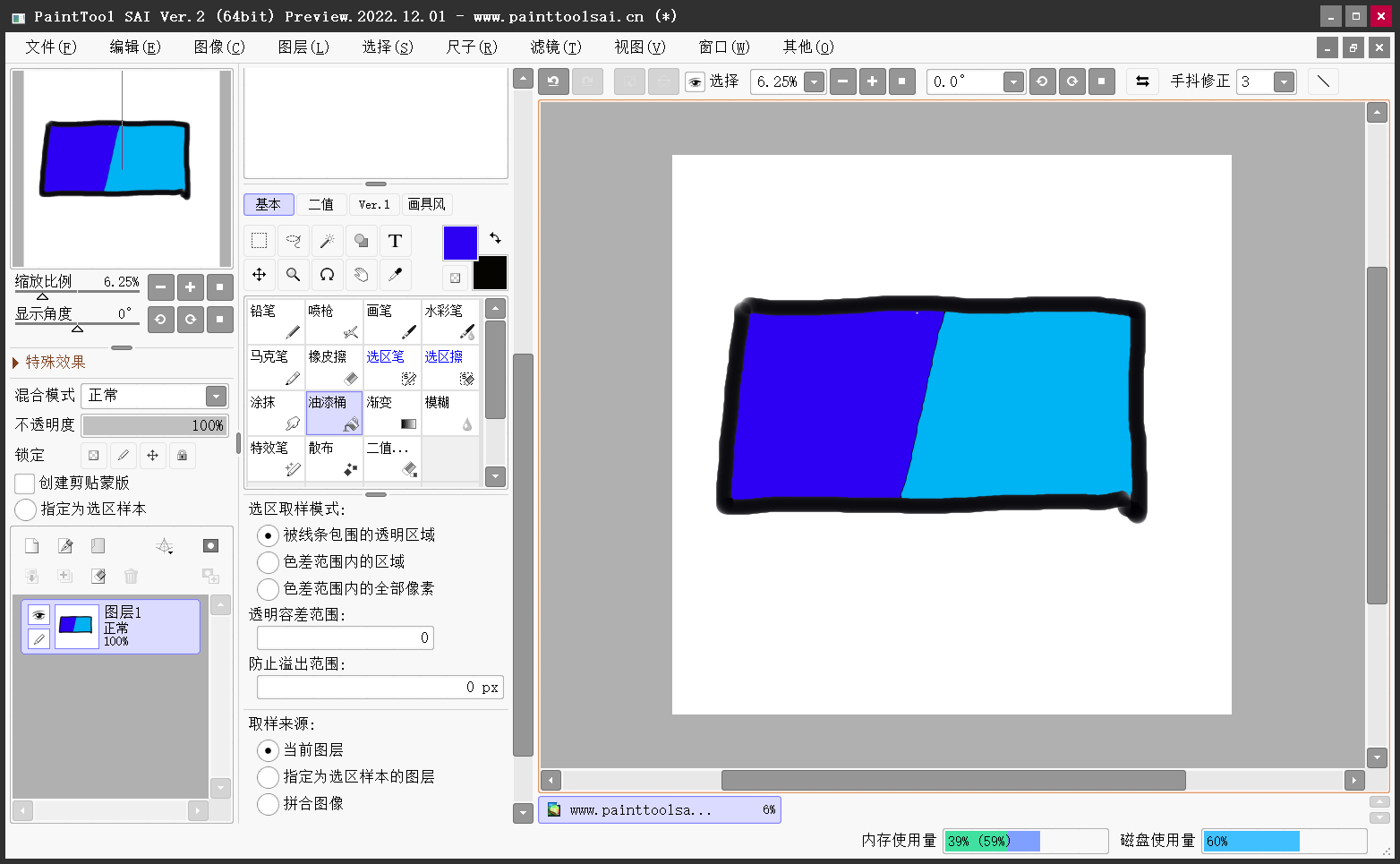Choose the 模糊 blur tool
1400x864 pixels.
(450, 413)
